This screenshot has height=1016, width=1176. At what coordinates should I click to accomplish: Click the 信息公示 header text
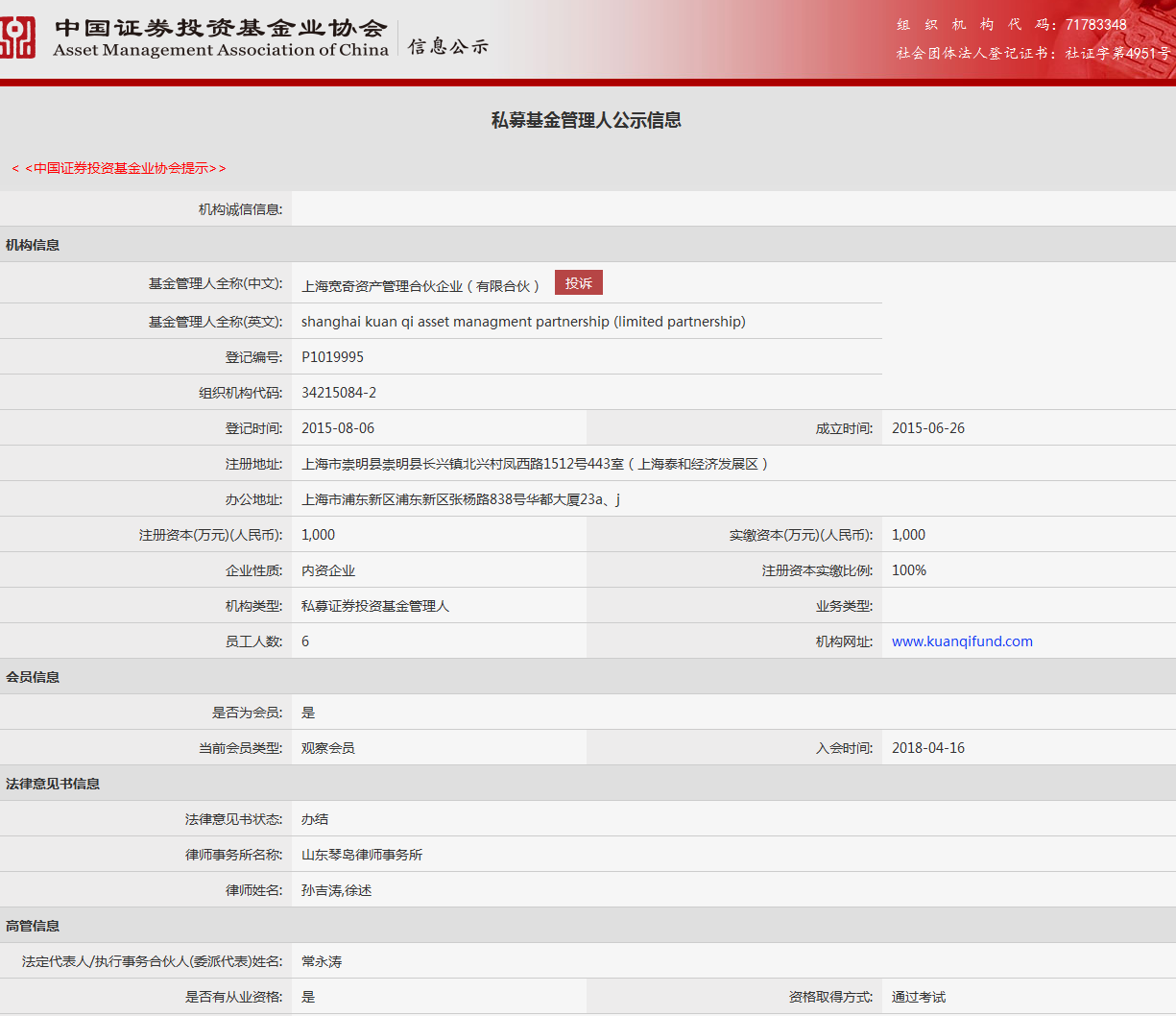click(x=448, y=46)
